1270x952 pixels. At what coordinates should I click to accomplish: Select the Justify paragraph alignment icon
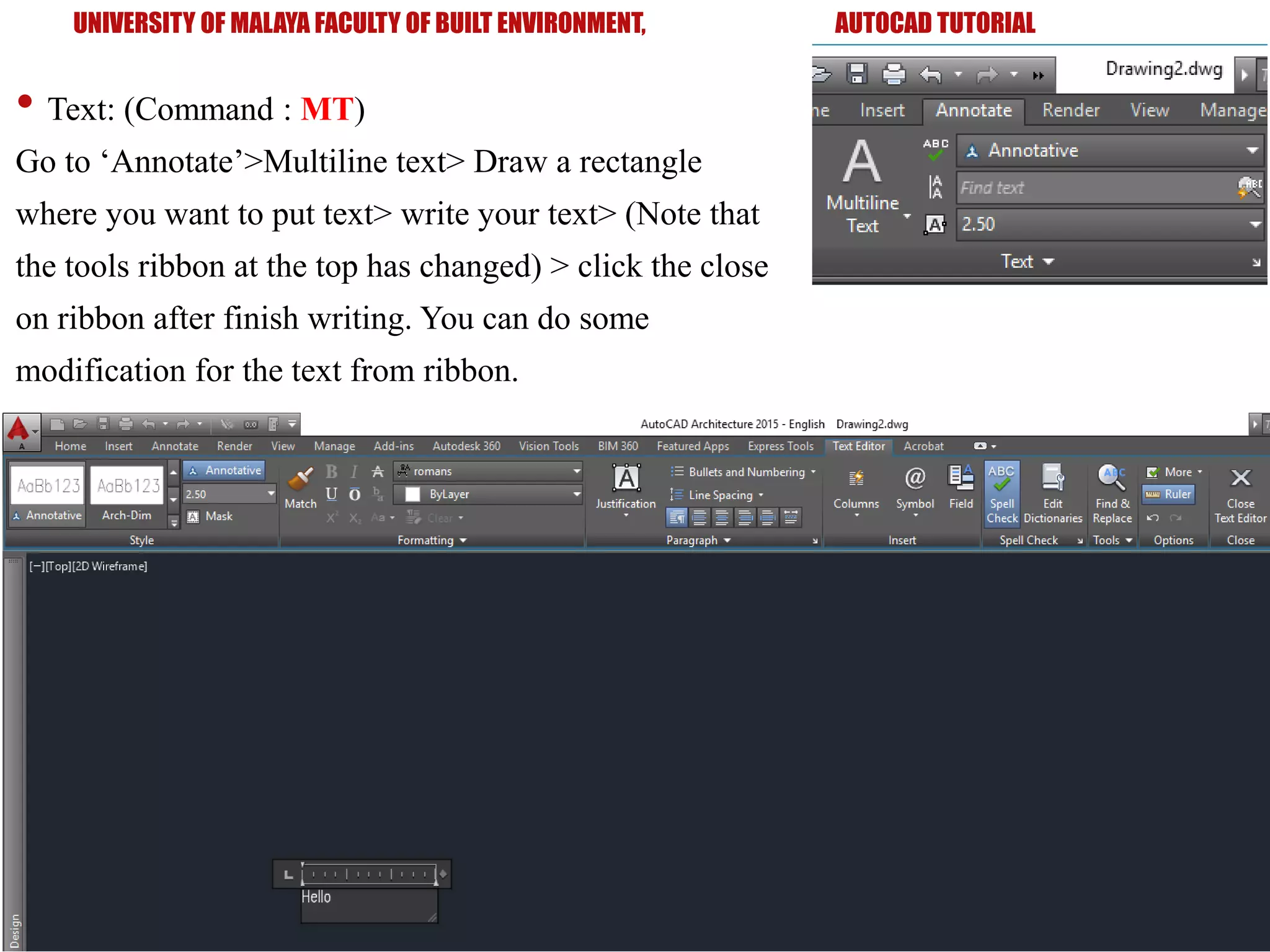768,517
